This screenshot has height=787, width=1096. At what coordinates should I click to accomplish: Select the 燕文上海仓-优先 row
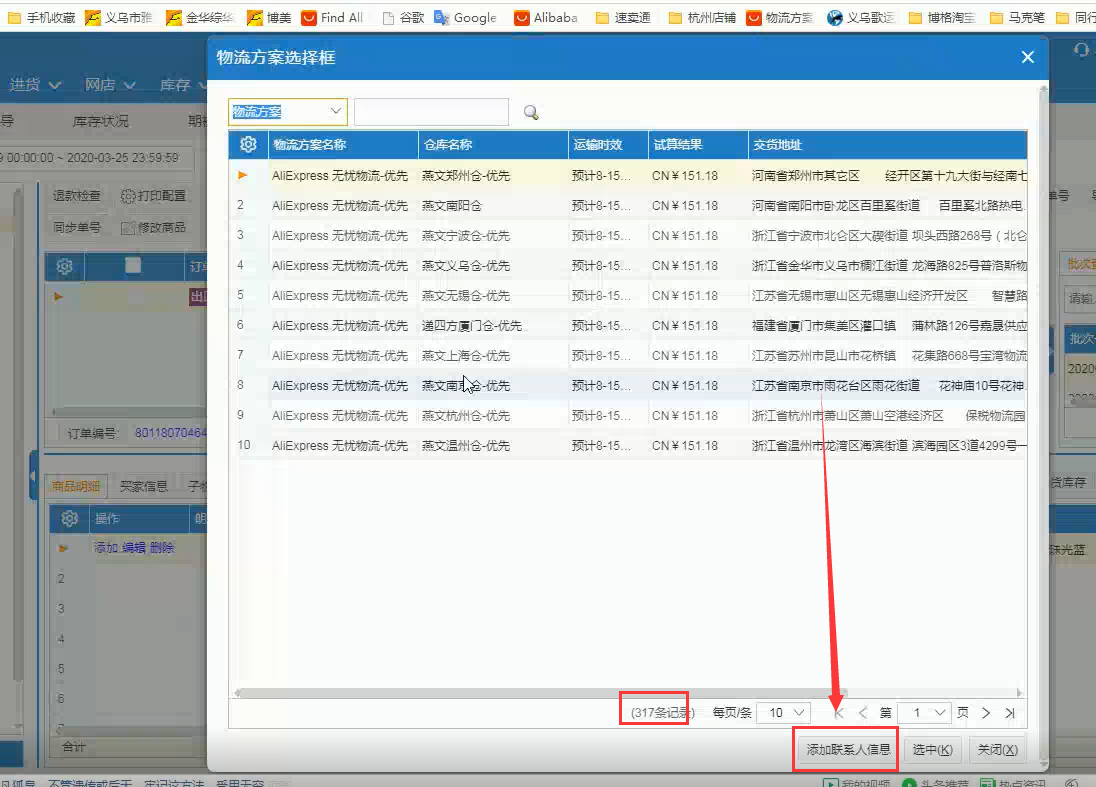point(628,356)
